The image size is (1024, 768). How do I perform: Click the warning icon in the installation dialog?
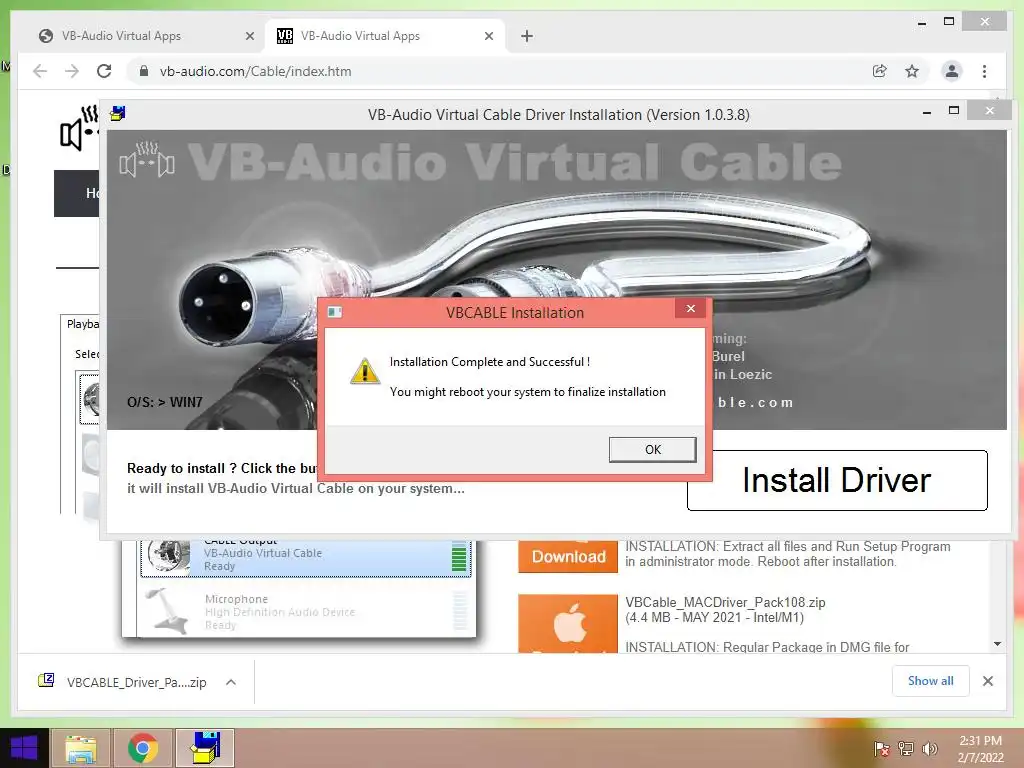click(x=364, y=371)
